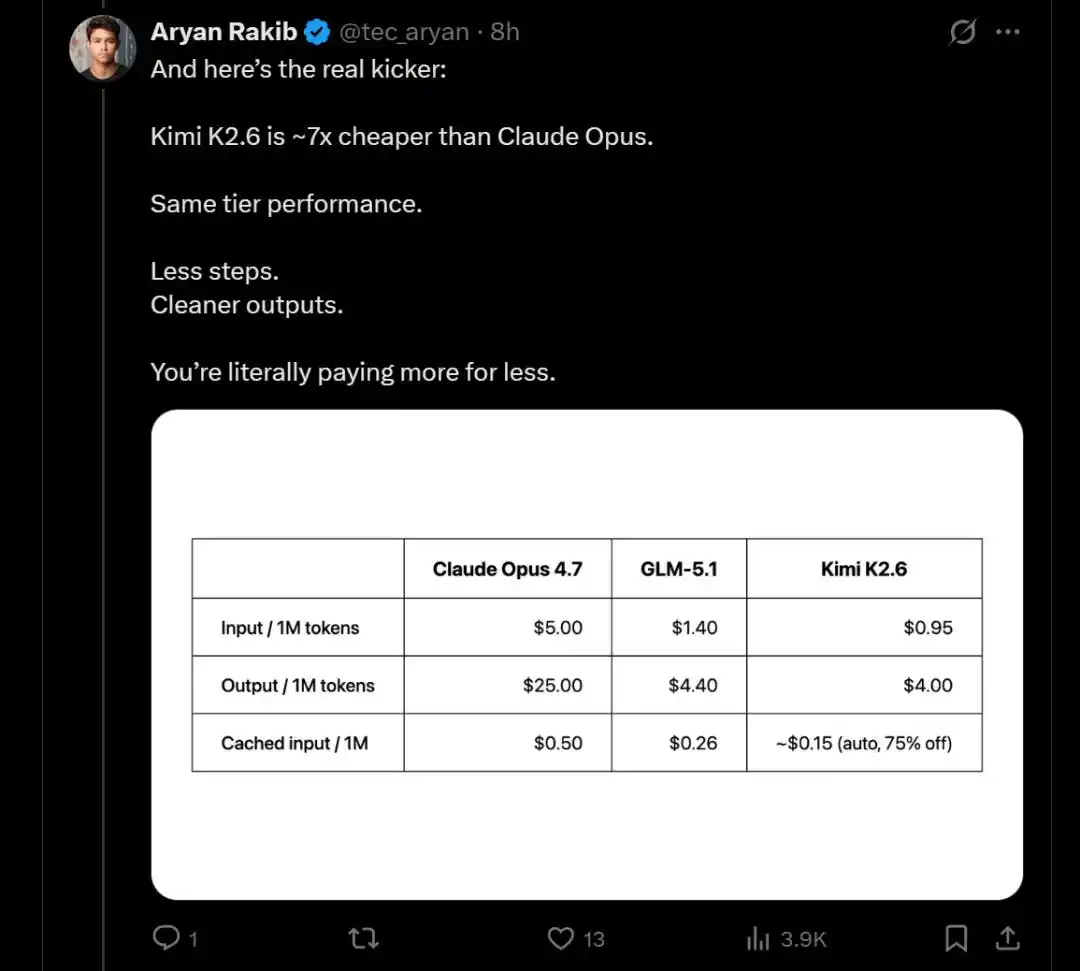Open Aryan Rakib's profile picture
Viewport: 1080px width, 971px height.
[102, 48]
